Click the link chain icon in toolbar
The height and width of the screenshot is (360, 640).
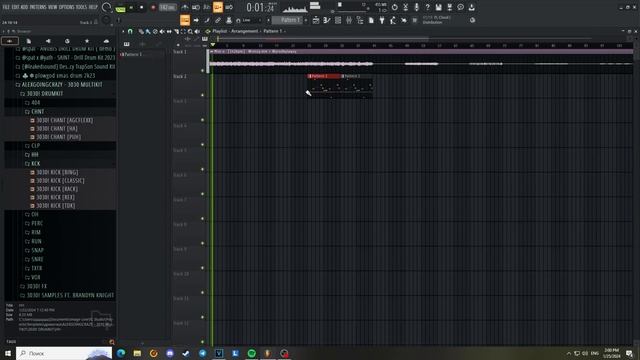tap(218, 20)
